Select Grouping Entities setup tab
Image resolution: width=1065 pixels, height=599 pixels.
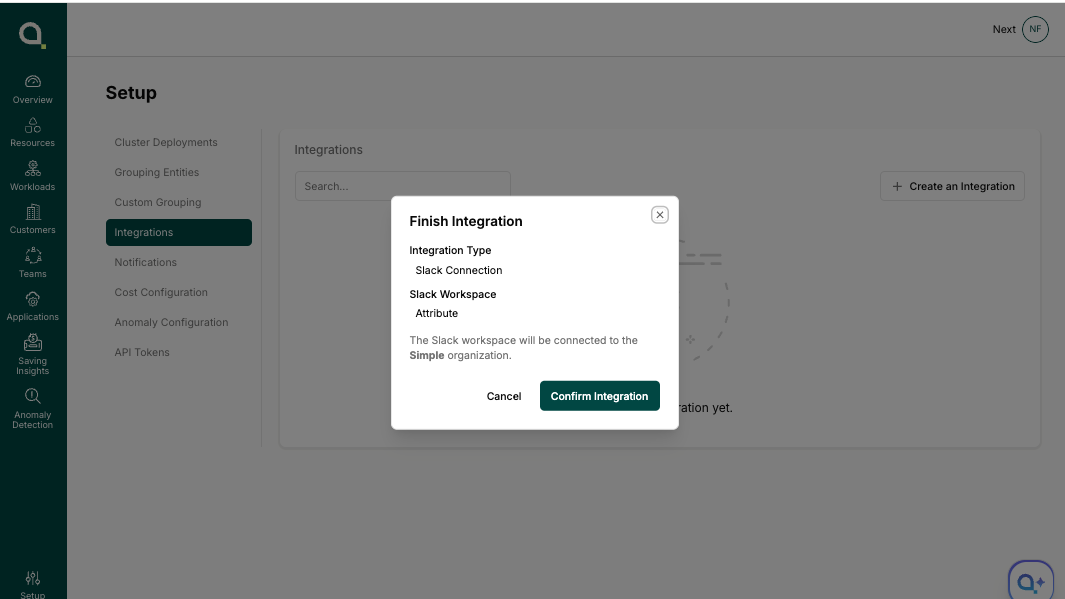coord(179,173)
